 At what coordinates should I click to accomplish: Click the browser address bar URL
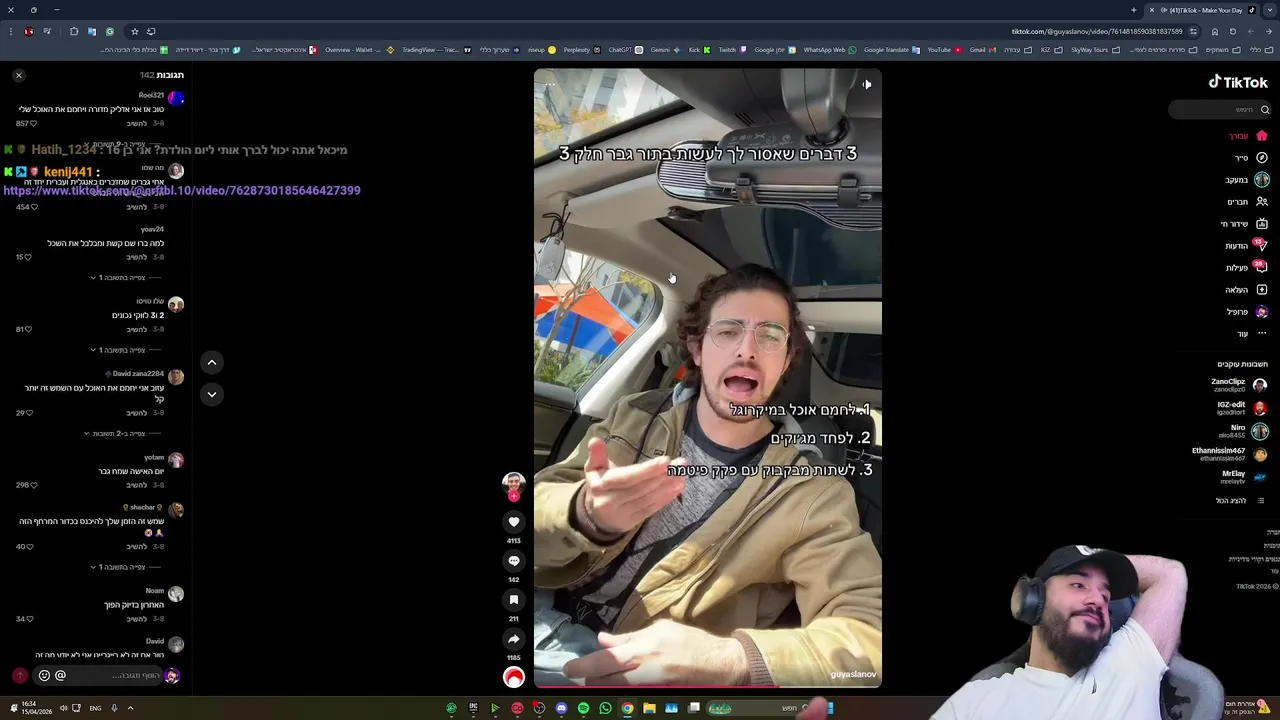[x=1097, y=31]
